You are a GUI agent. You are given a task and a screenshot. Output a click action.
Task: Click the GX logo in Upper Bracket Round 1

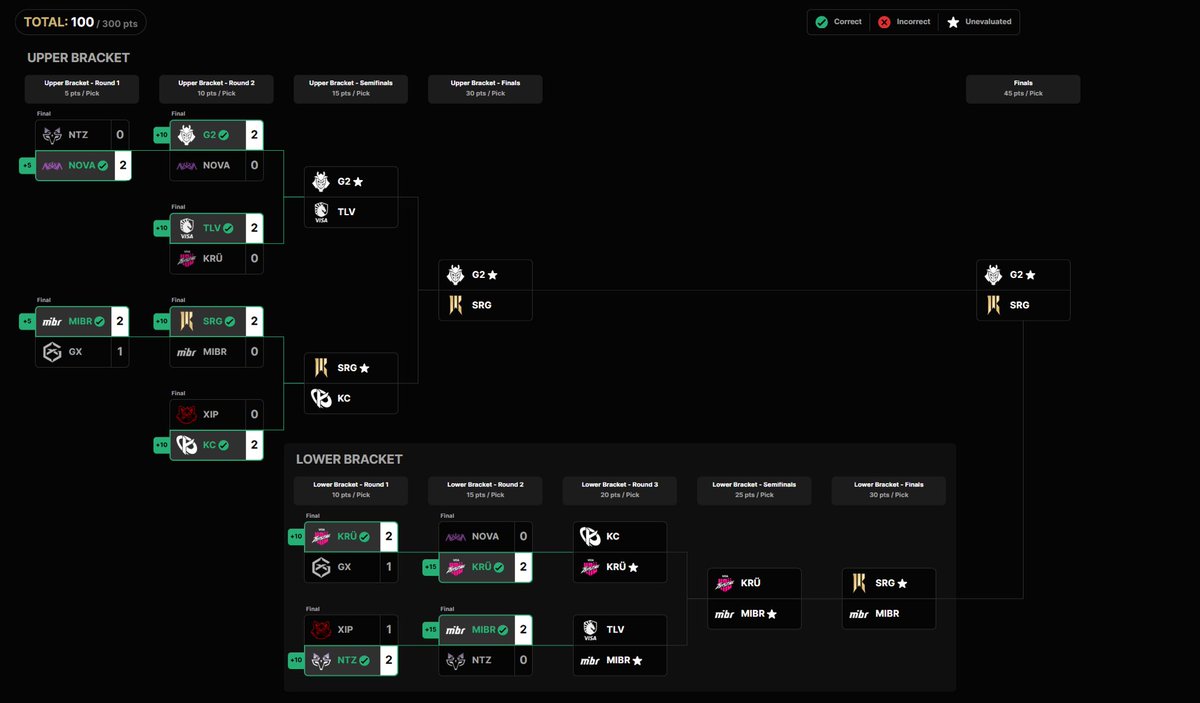[x=53, y=352]
